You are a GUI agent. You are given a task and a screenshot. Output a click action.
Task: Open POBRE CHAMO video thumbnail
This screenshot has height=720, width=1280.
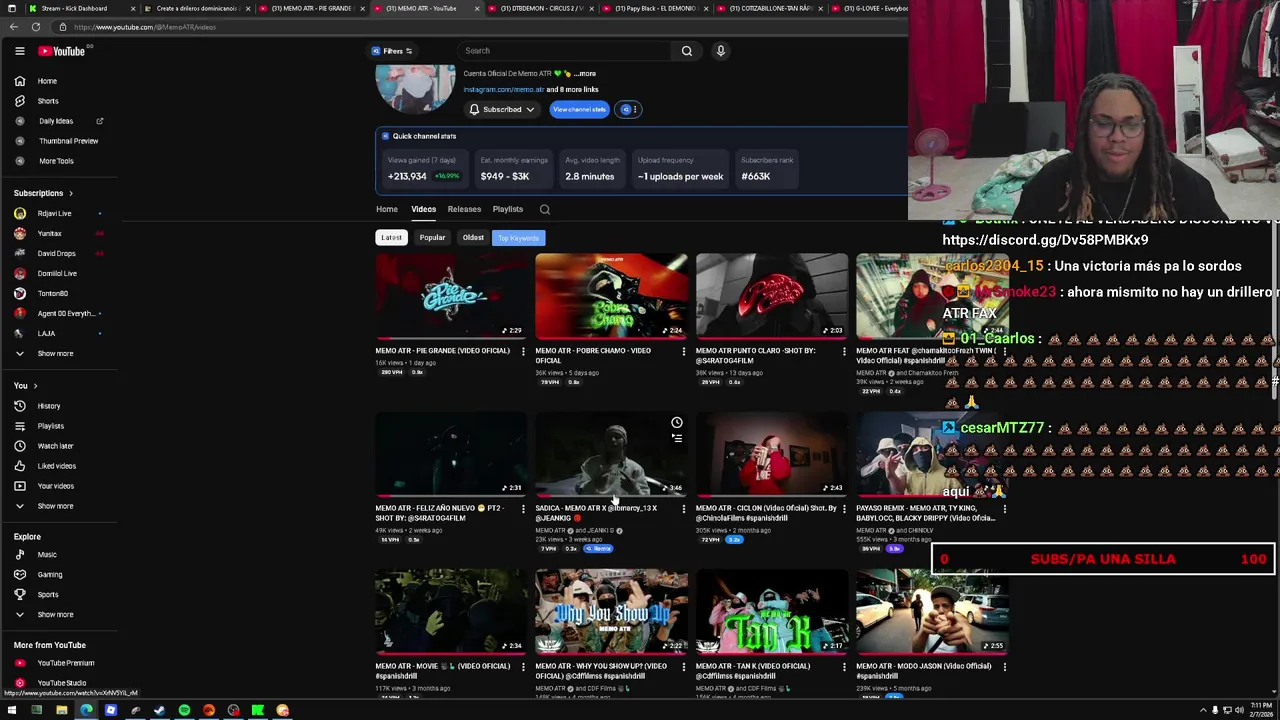tap(611, 296)
